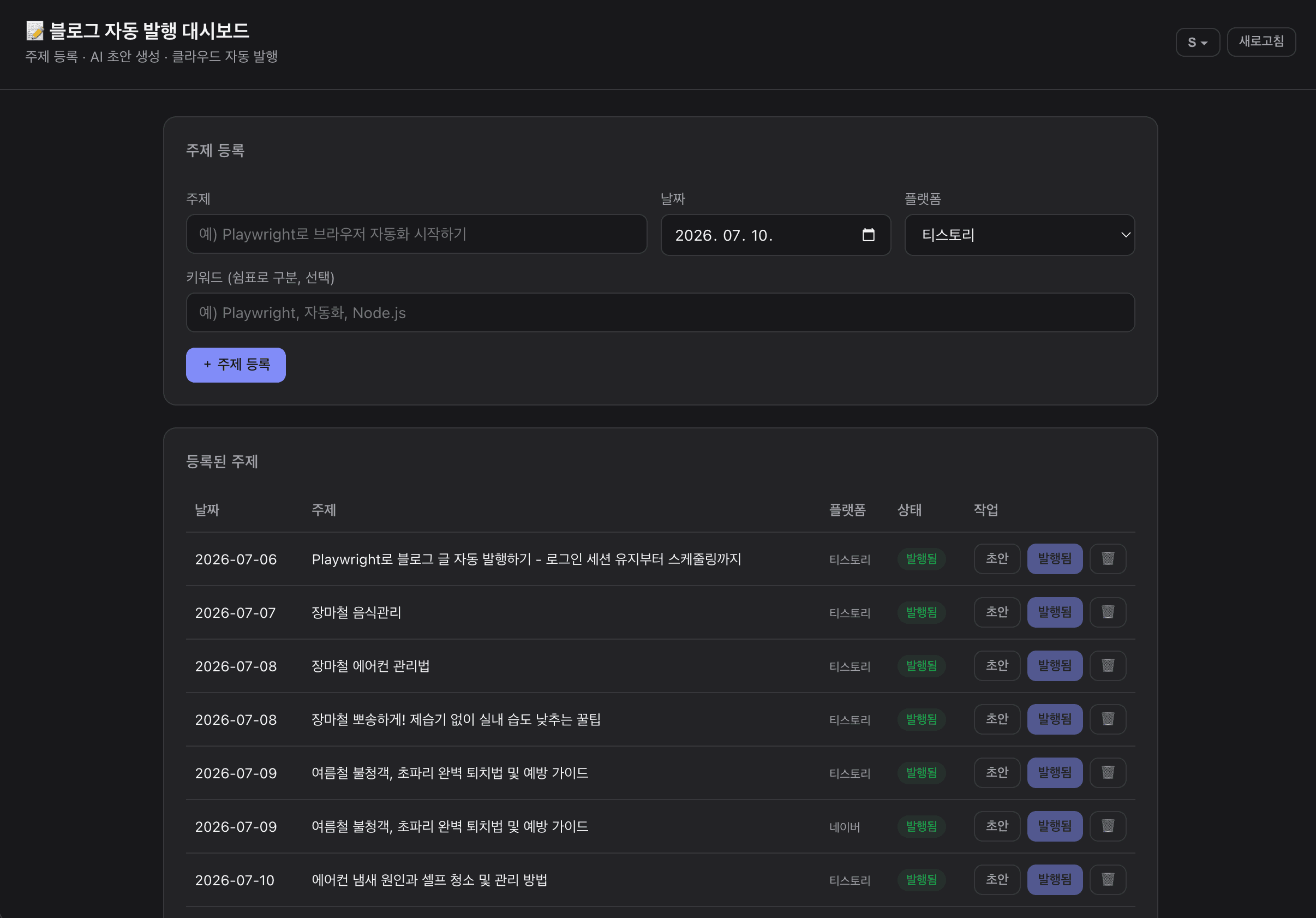Image resolution: width=1316 pixels, height=918 pixels.
Task: Delete the Playwright 블로그 글 자동 발행하기 row
Action: (1108, 558)
